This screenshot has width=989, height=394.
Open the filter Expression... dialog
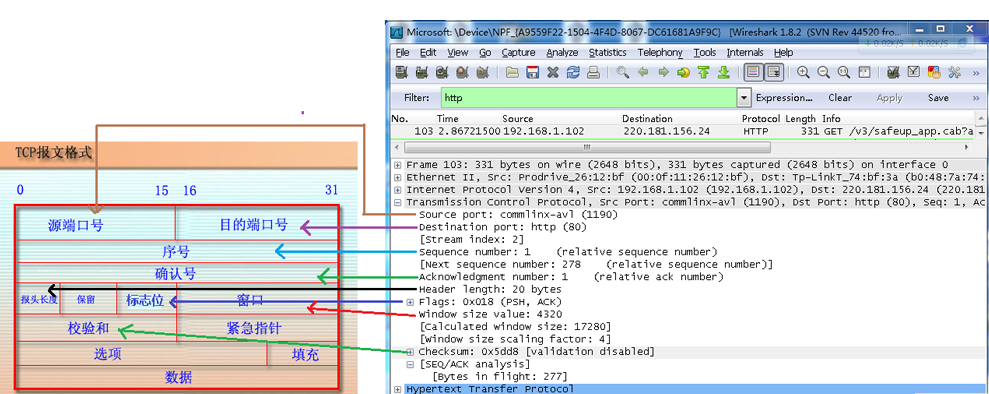[x=784, y=98]
